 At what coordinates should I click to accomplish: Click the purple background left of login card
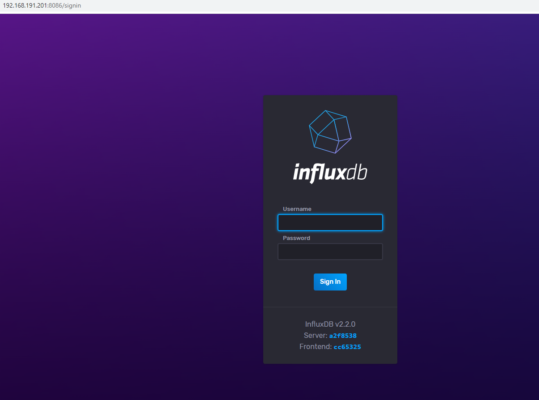(x=131, y=206)
